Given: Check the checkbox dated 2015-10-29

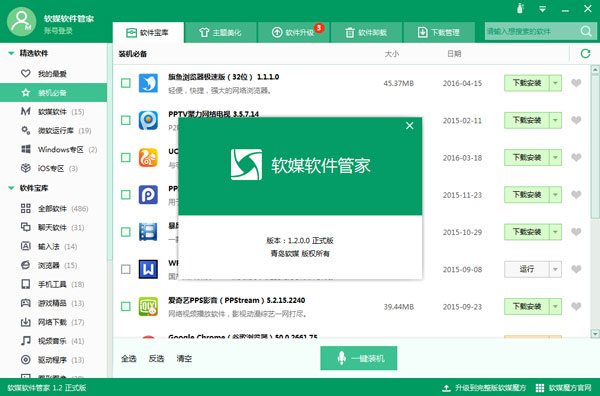Looking at the screenshot, I should click(126, 232).
